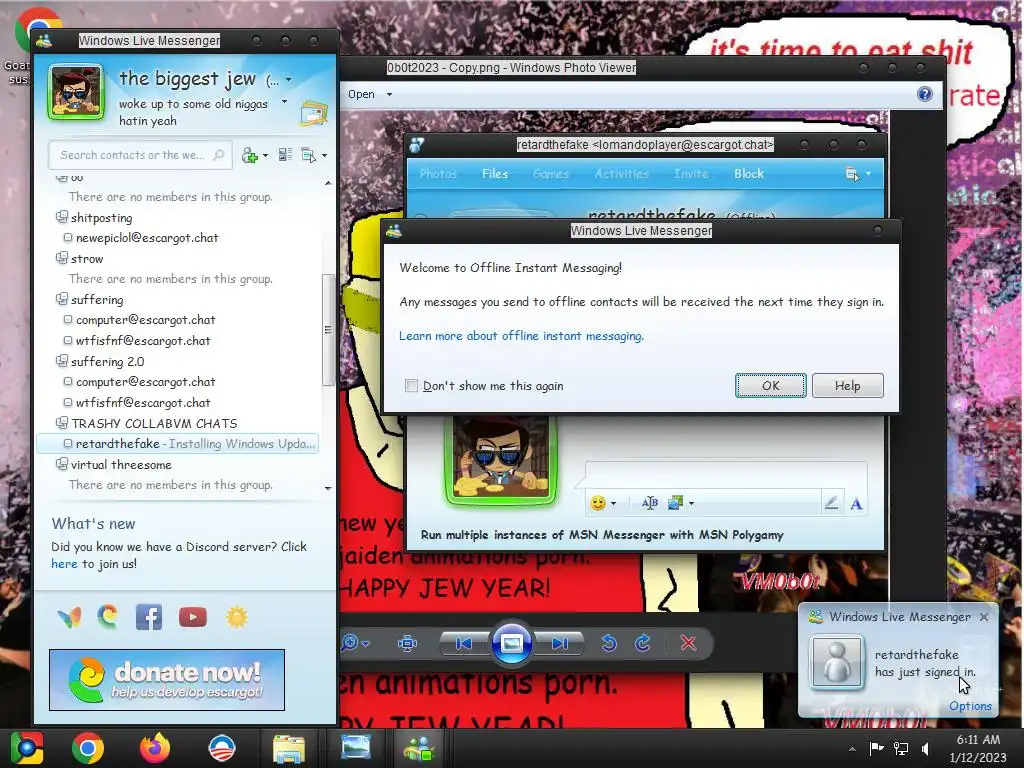Rotate image counterclockwise in Photo Viewer

tap(609, 644)
